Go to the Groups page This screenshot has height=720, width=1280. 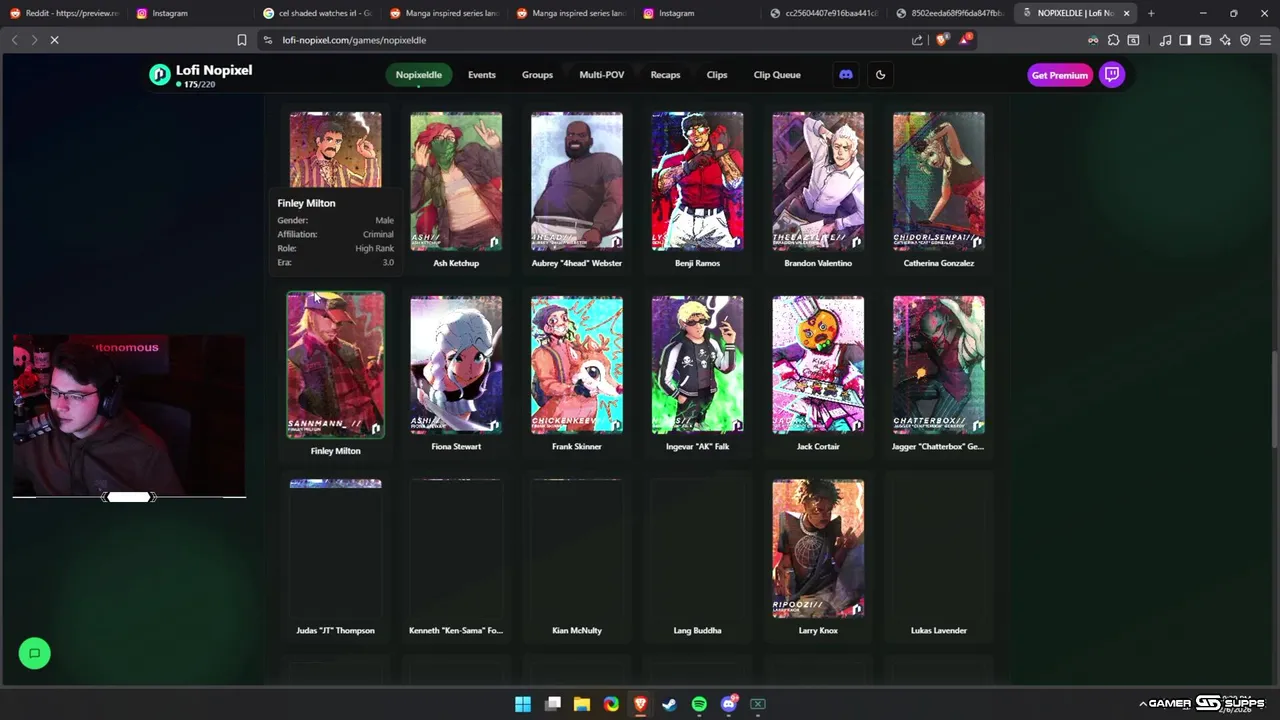(537, 75)
